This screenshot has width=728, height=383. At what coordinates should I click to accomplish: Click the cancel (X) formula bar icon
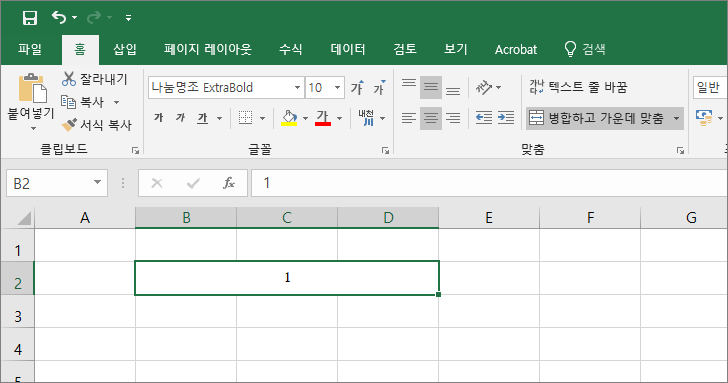tap(157, 183)
